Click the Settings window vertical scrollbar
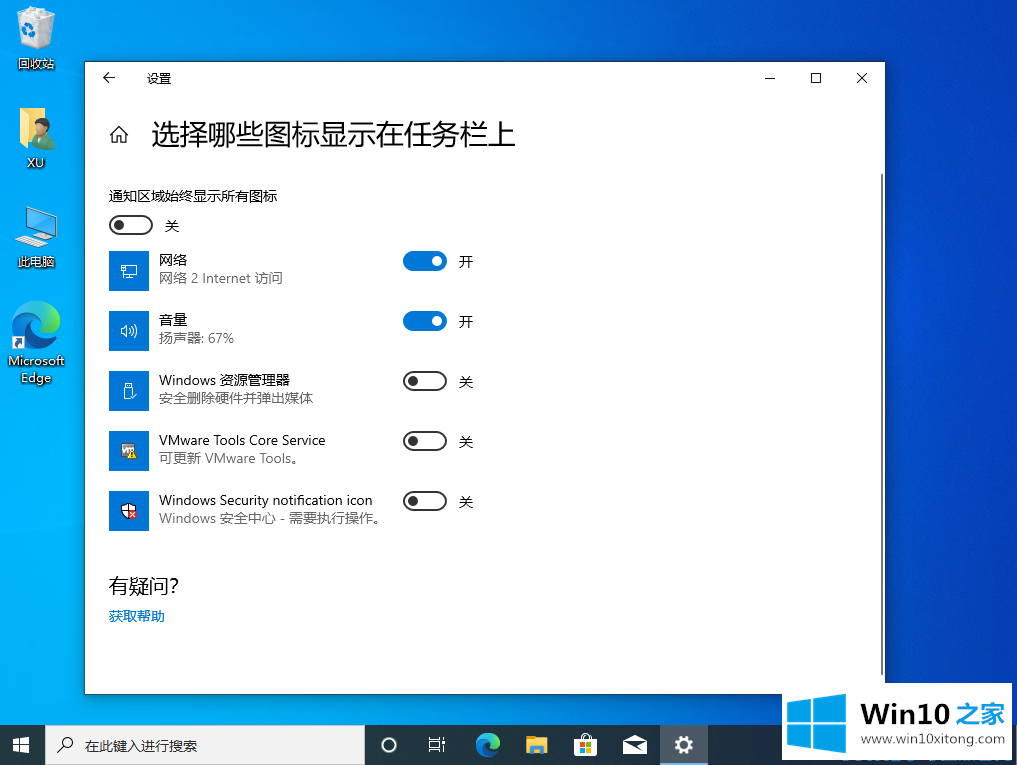1017x765 pixels. 880,420
